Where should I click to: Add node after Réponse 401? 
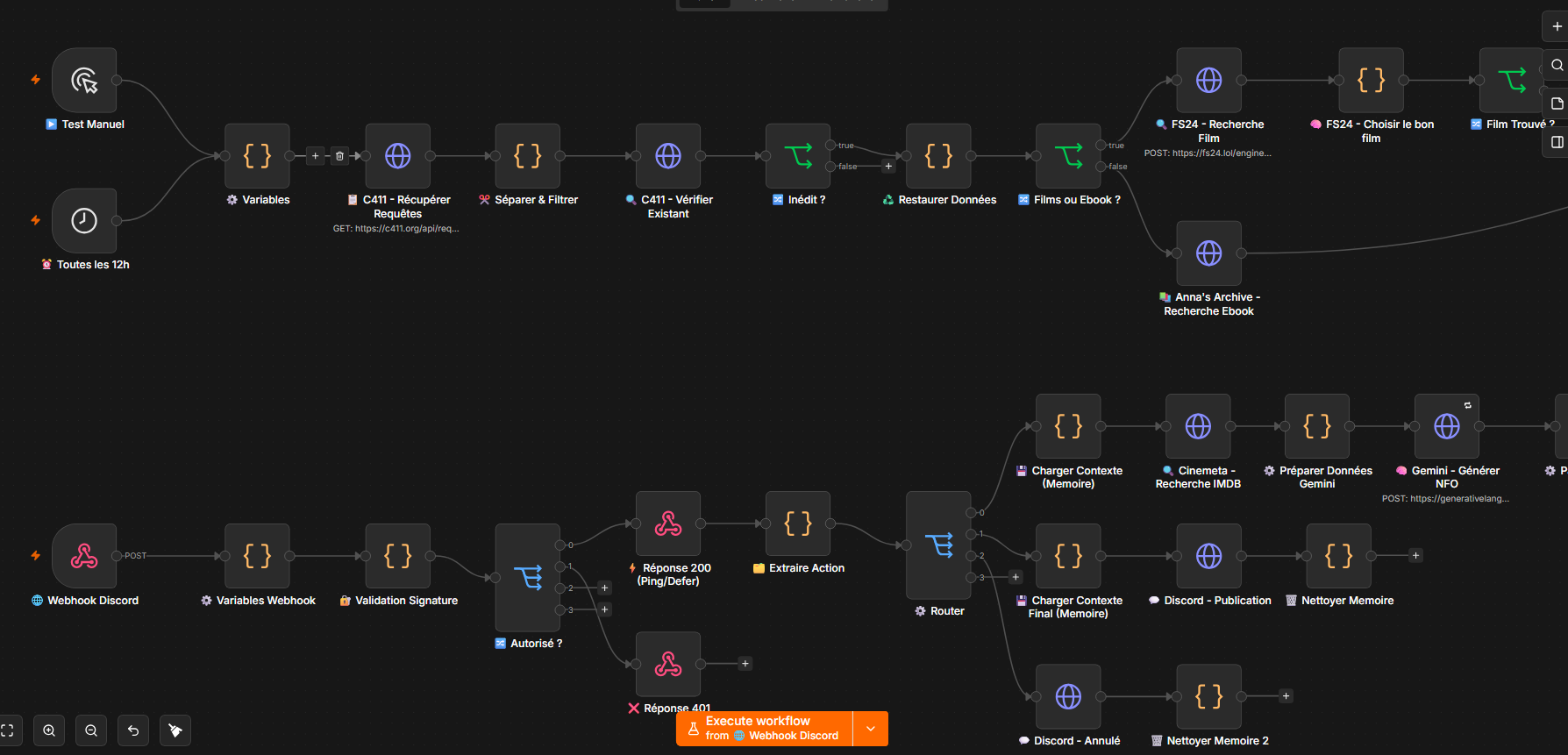(745, 664)
